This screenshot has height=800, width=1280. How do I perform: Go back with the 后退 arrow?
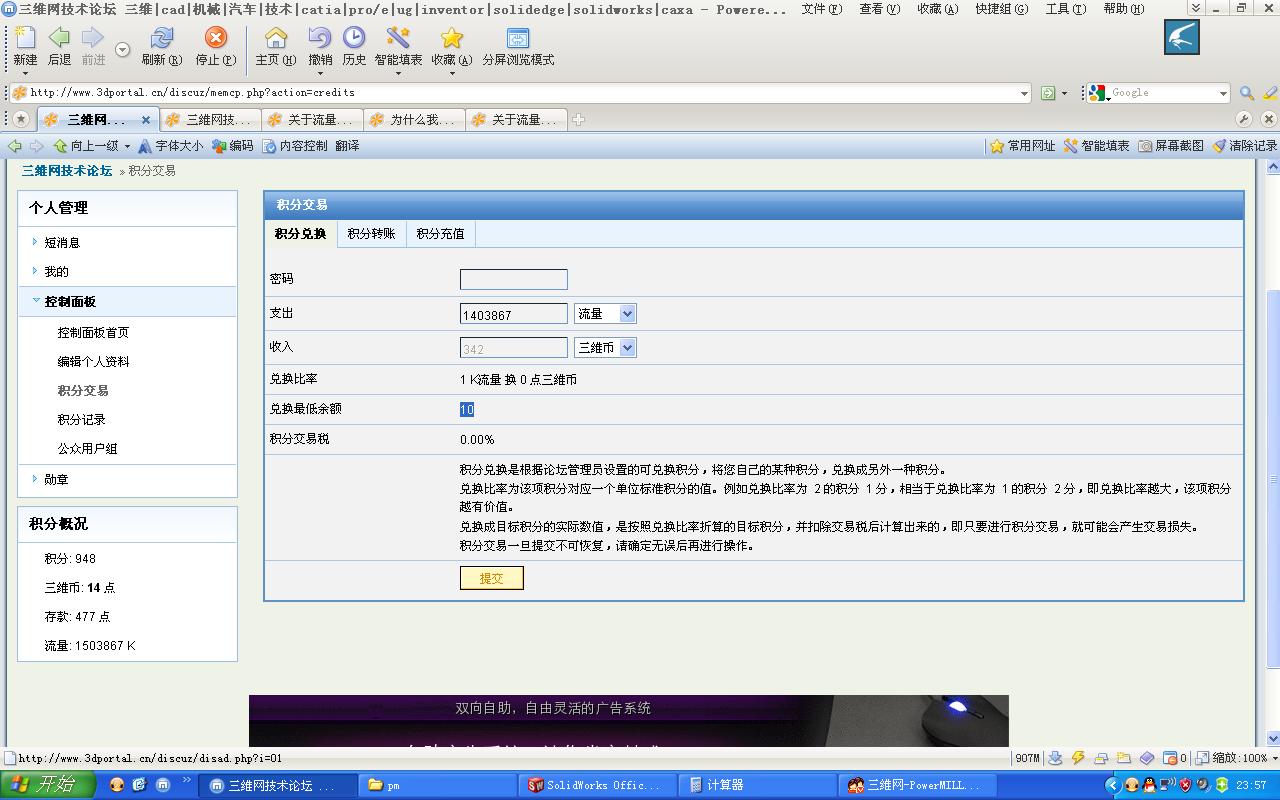tap(59, 39)
